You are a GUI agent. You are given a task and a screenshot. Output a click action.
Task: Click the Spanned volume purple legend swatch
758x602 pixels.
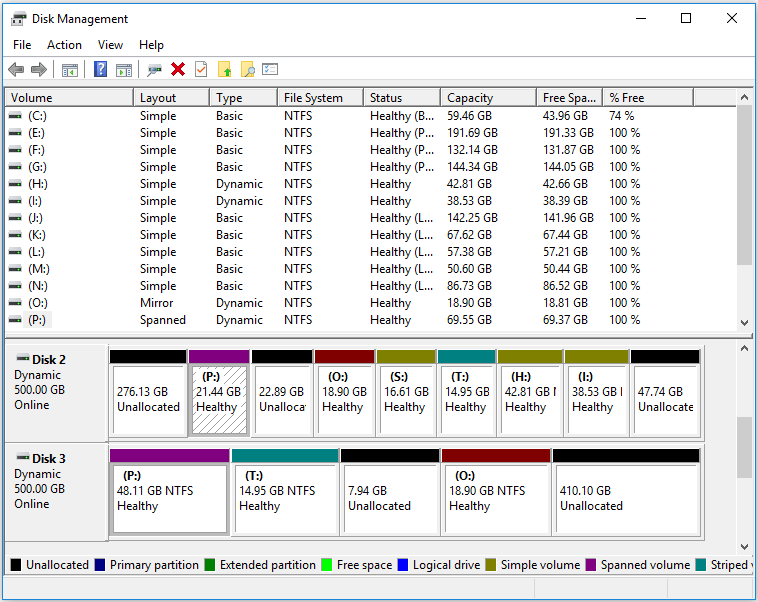pyautogui.click(x=591, y=565)
